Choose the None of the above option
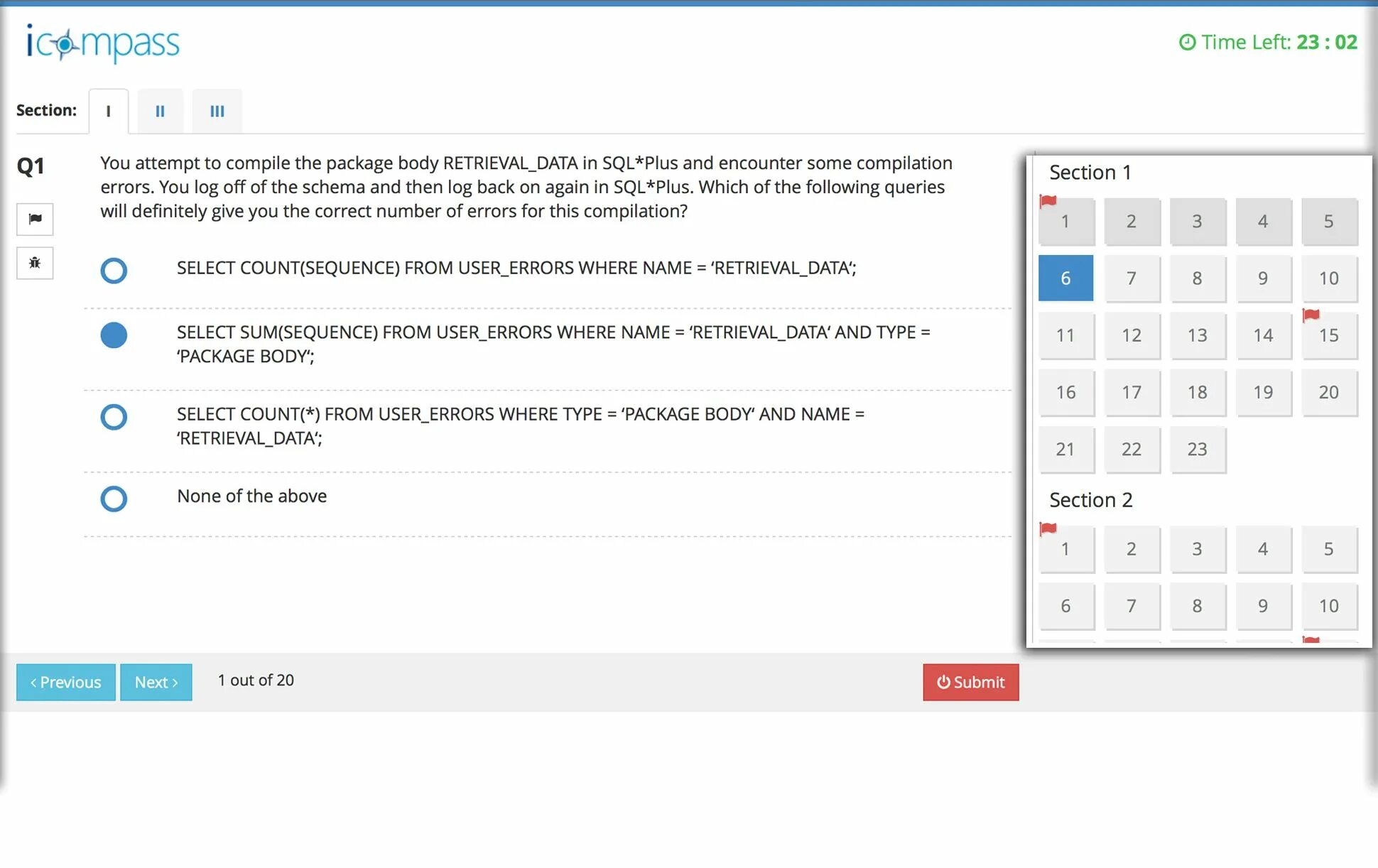 [114, 499]
